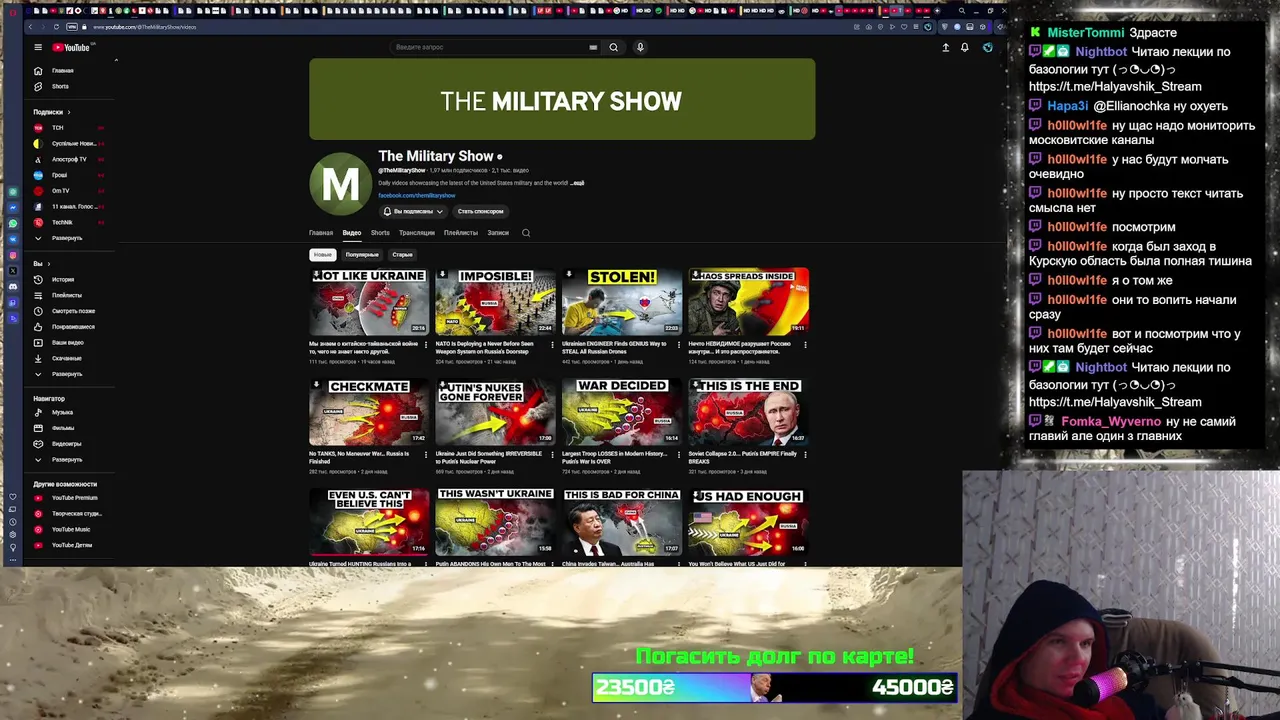Image resolution: width=1280 pixels, height=720 pixels.
Task: Switch to channel Shorts tab
Action: tap(380, 233)
